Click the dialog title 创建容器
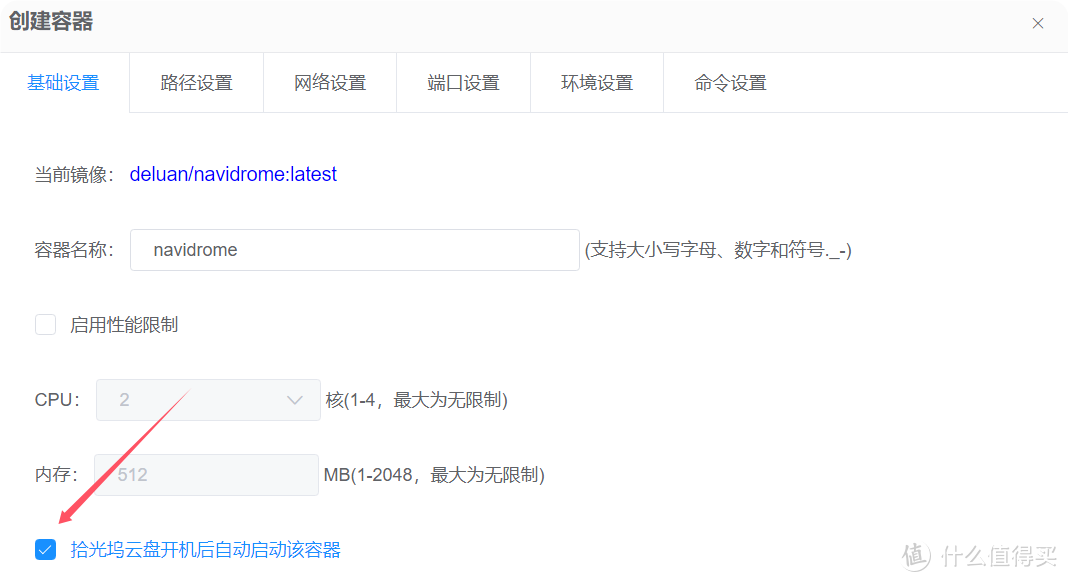Image resolution: width=1068 pixels, height=582 pixels. [x=51, y=22]
